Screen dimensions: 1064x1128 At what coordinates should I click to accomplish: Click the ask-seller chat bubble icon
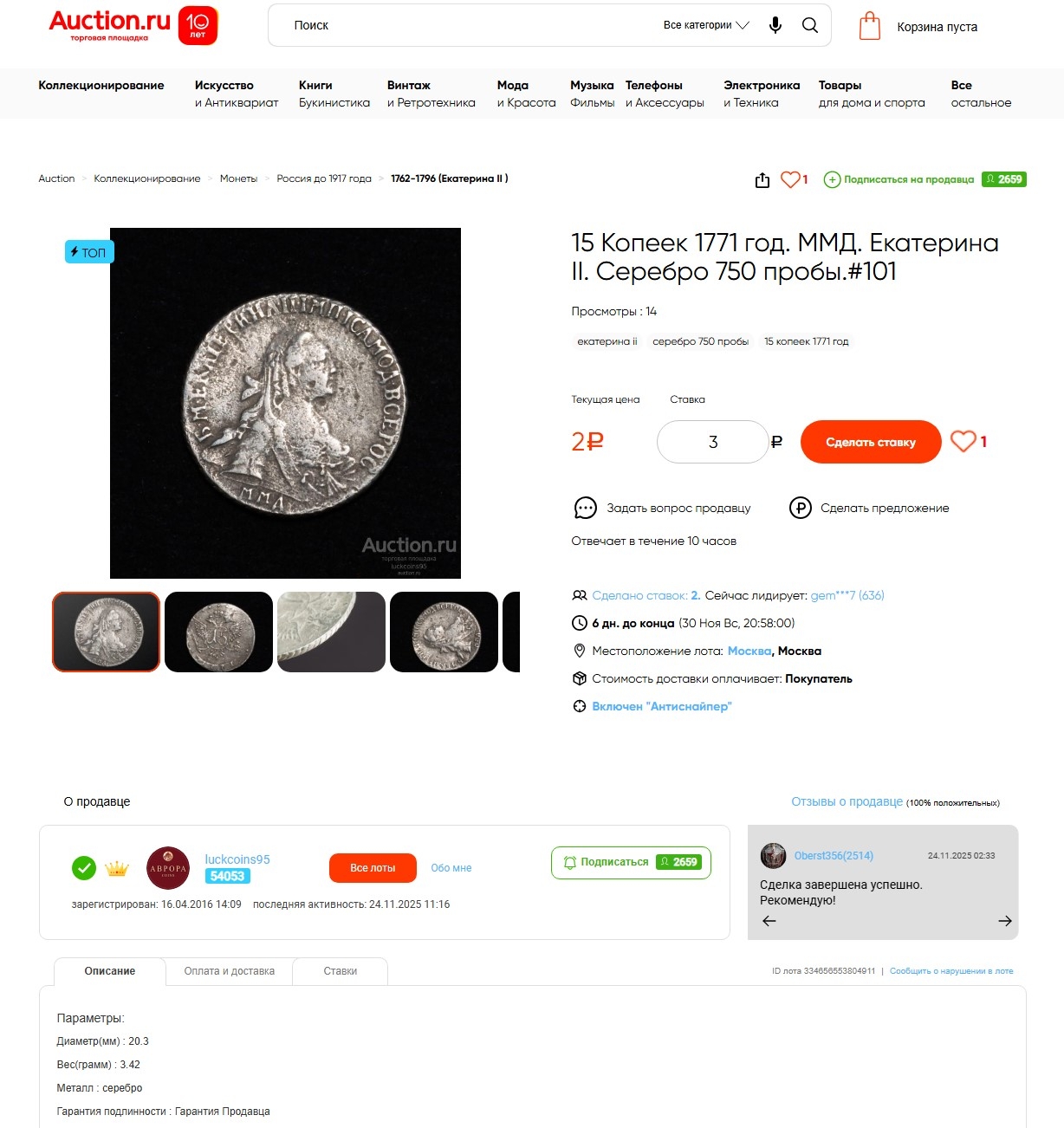pos(586,508)
